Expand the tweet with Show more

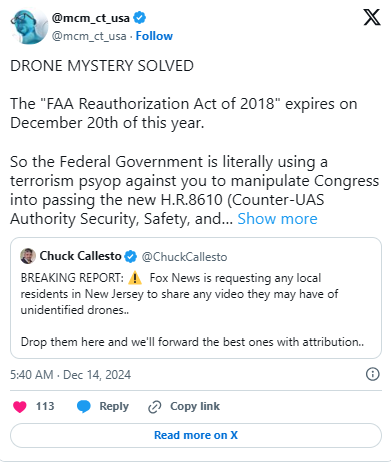coord(277,219)
